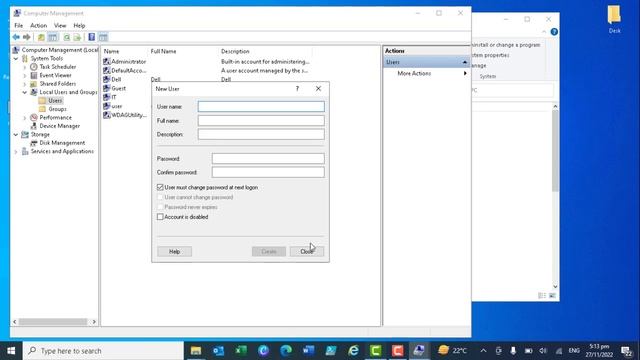
Task: Expand the Services and Applications node
Action: pyautogui.click(x=16, y=151)
